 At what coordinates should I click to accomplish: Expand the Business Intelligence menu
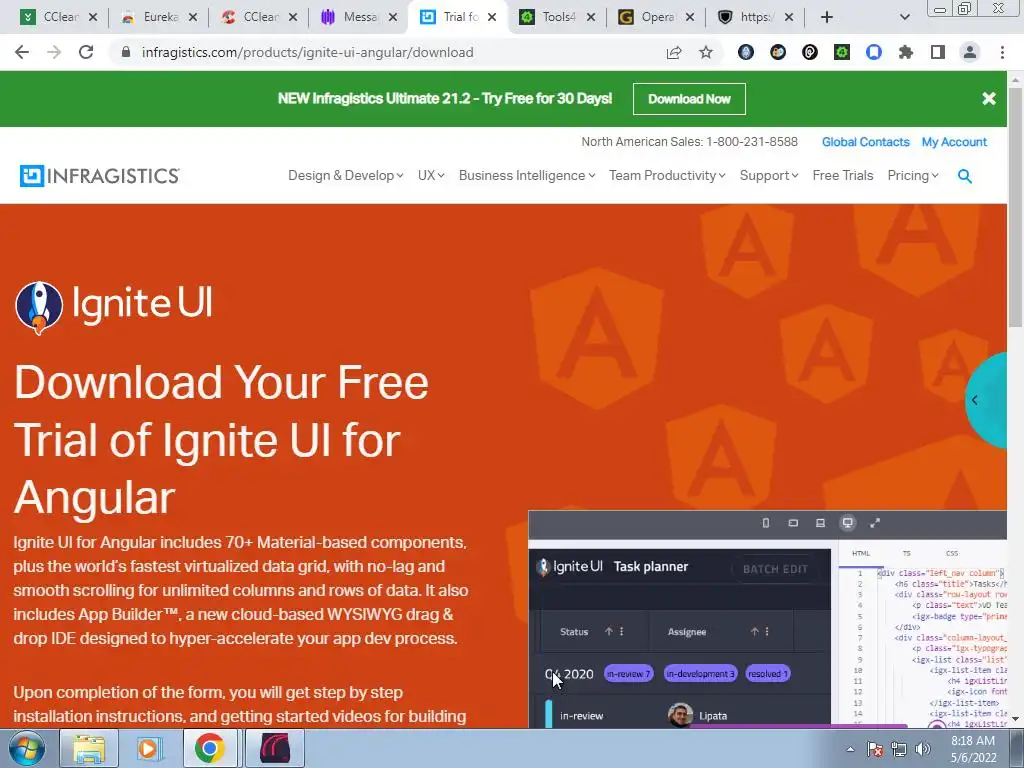point(527,176)
